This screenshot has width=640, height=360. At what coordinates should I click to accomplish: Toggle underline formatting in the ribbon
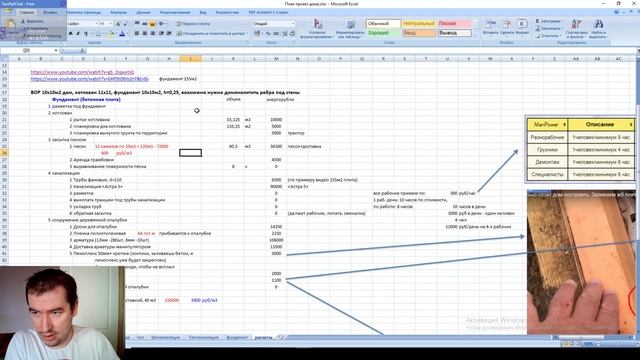pyautogui.click(x=86, y=33)
